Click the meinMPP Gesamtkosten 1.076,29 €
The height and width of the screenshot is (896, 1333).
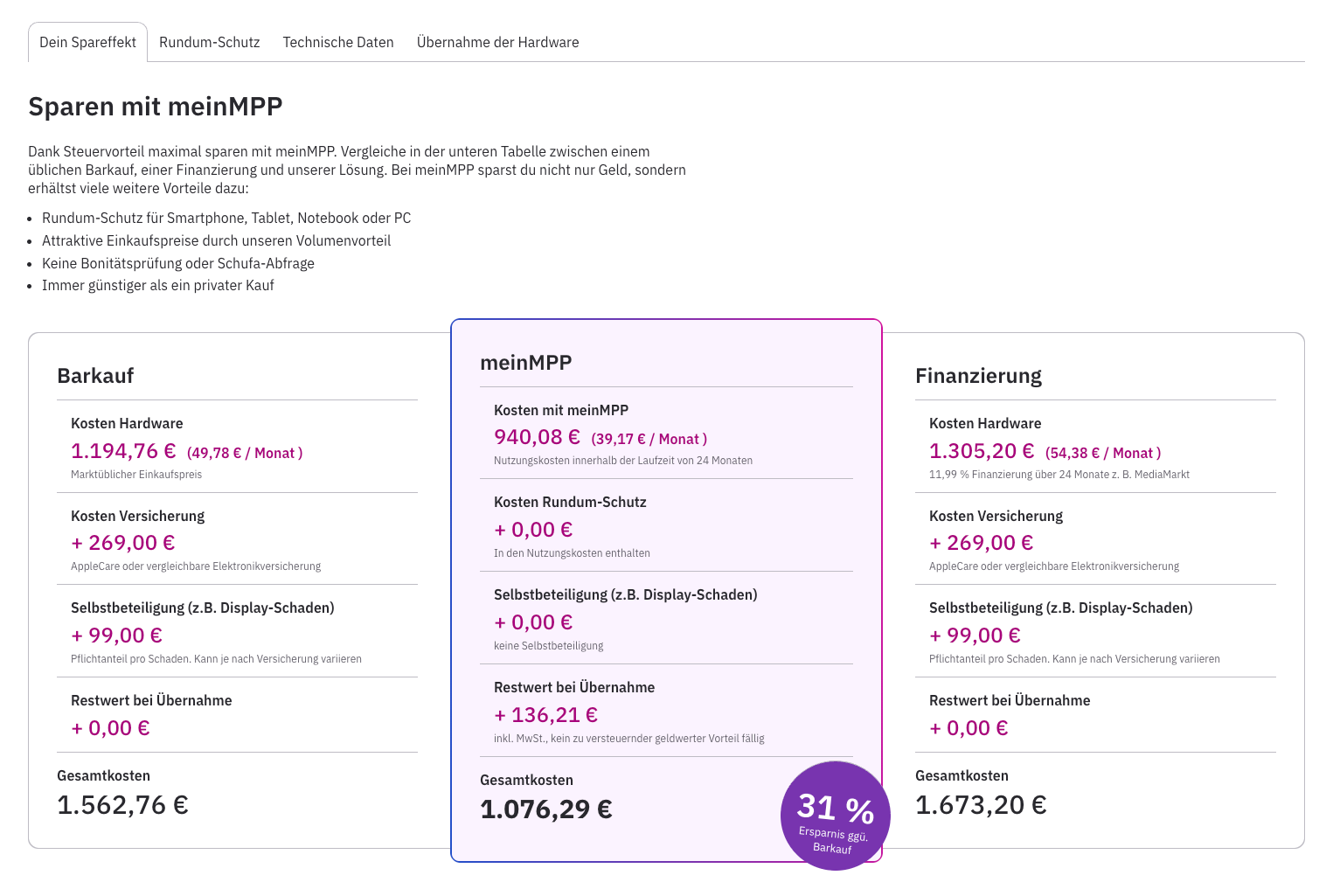click(x=546, y=809)
